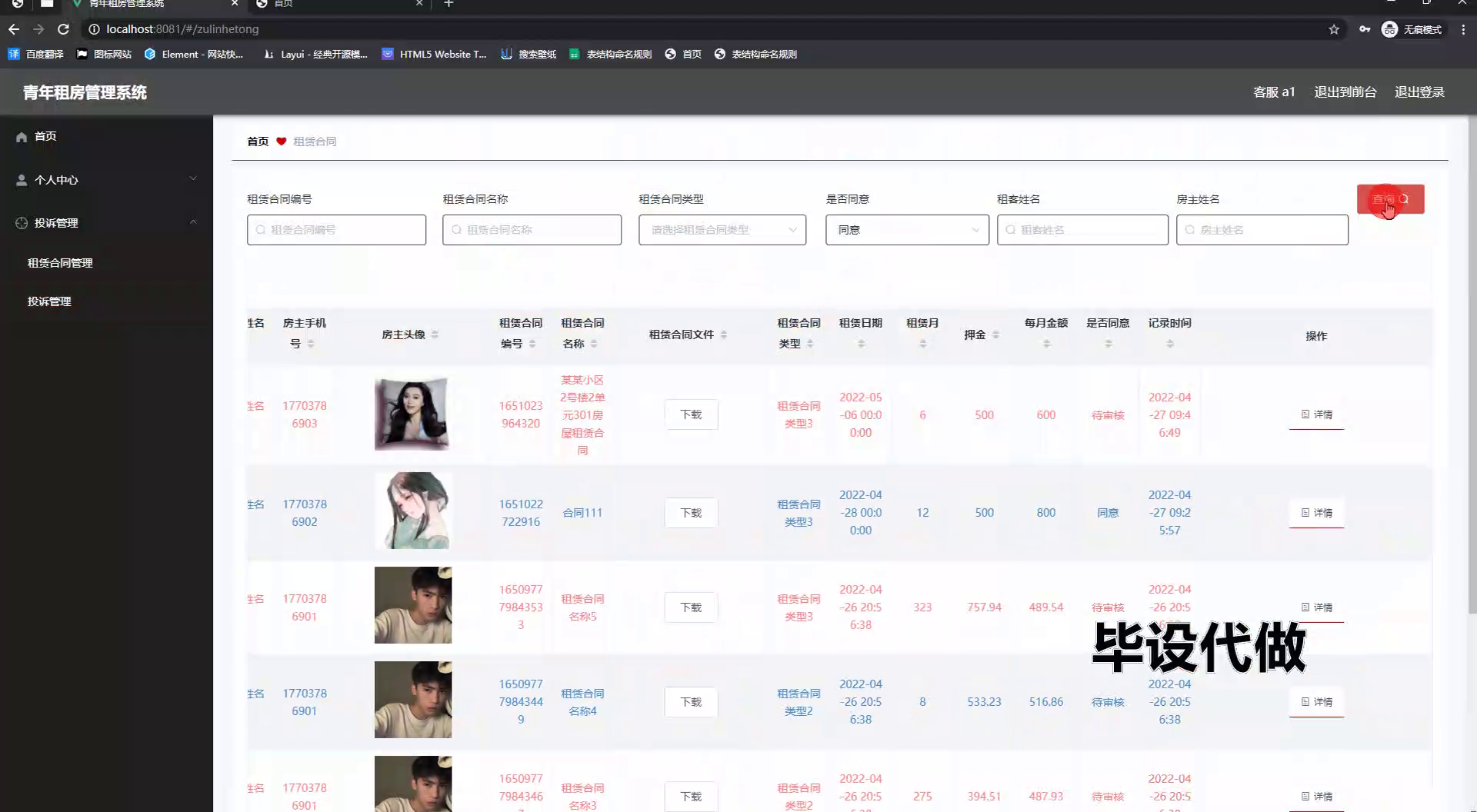The height and width of the screenshot is (812, 1477).
Task: Sort by 每月金额 column arrows
Action: 1046,344
